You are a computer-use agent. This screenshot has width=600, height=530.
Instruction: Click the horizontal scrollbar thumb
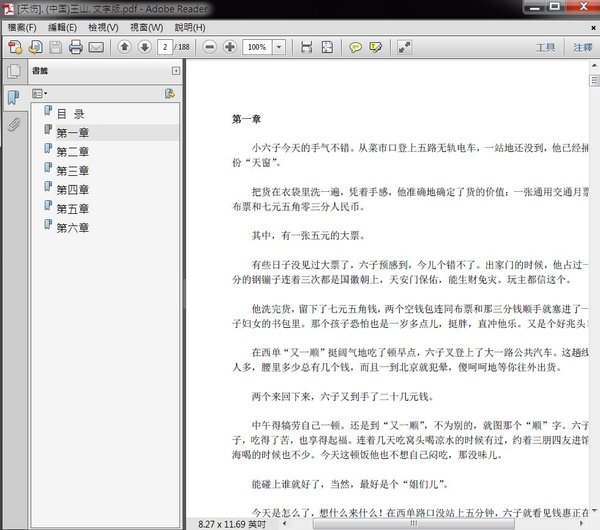pyautogui.click(x=413, y=523)
